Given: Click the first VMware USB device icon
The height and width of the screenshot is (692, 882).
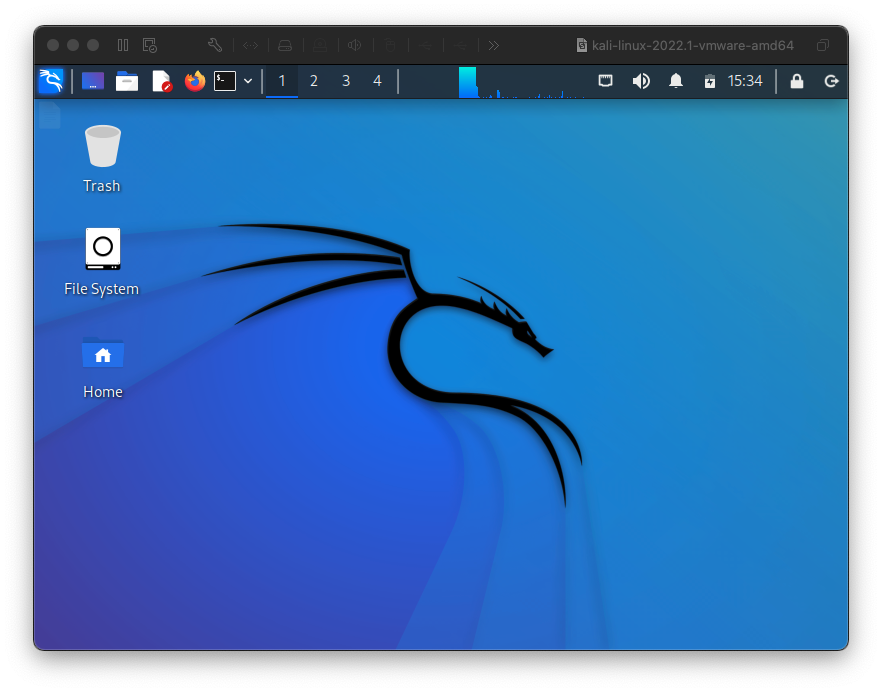Looking at the screenshot, I should tap(425, 46).
